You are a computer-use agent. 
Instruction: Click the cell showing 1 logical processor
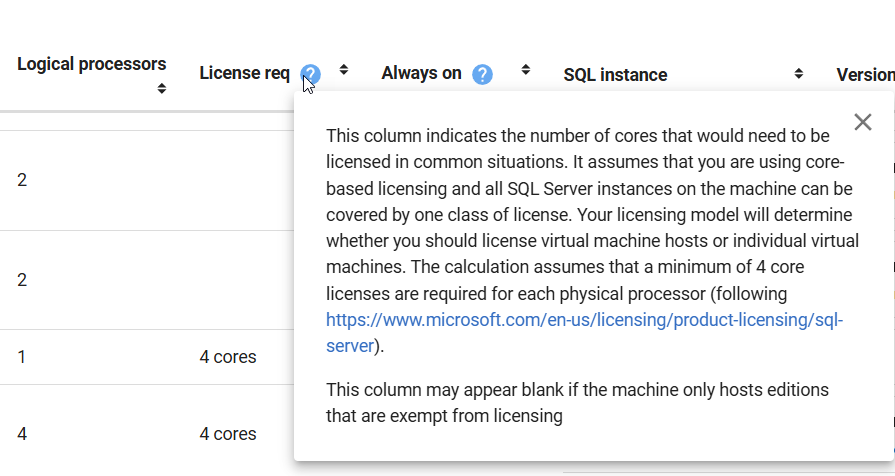pyautogui.click(x=22, y=357)
